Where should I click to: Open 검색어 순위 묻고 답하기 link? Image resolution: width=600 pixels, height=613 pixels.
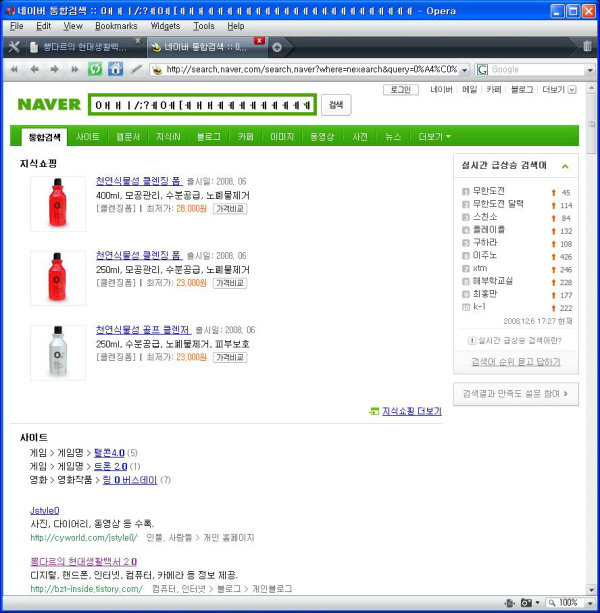[516, 362]
